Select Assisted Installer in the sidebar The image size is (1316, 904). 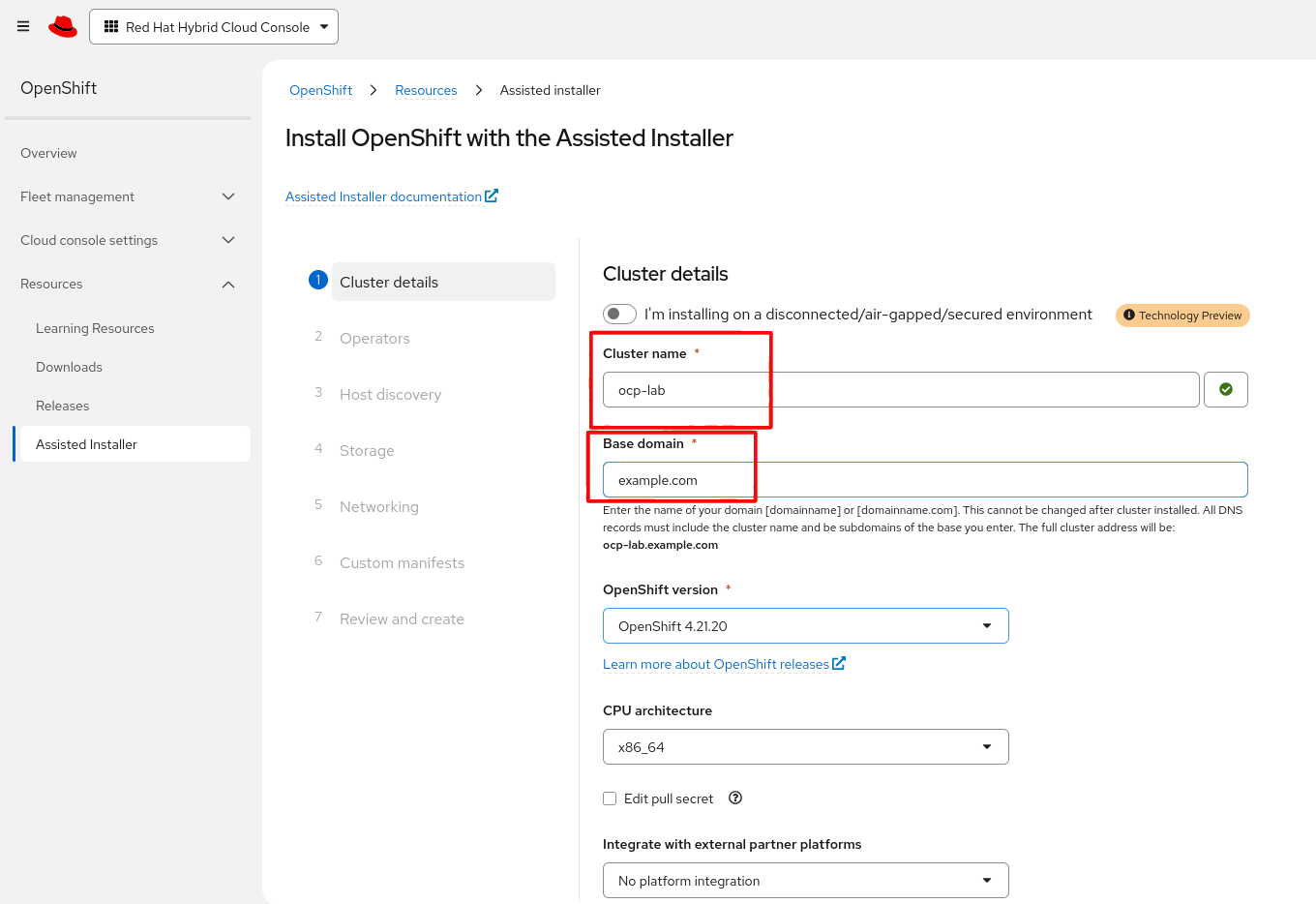click(x=132, y=444)
